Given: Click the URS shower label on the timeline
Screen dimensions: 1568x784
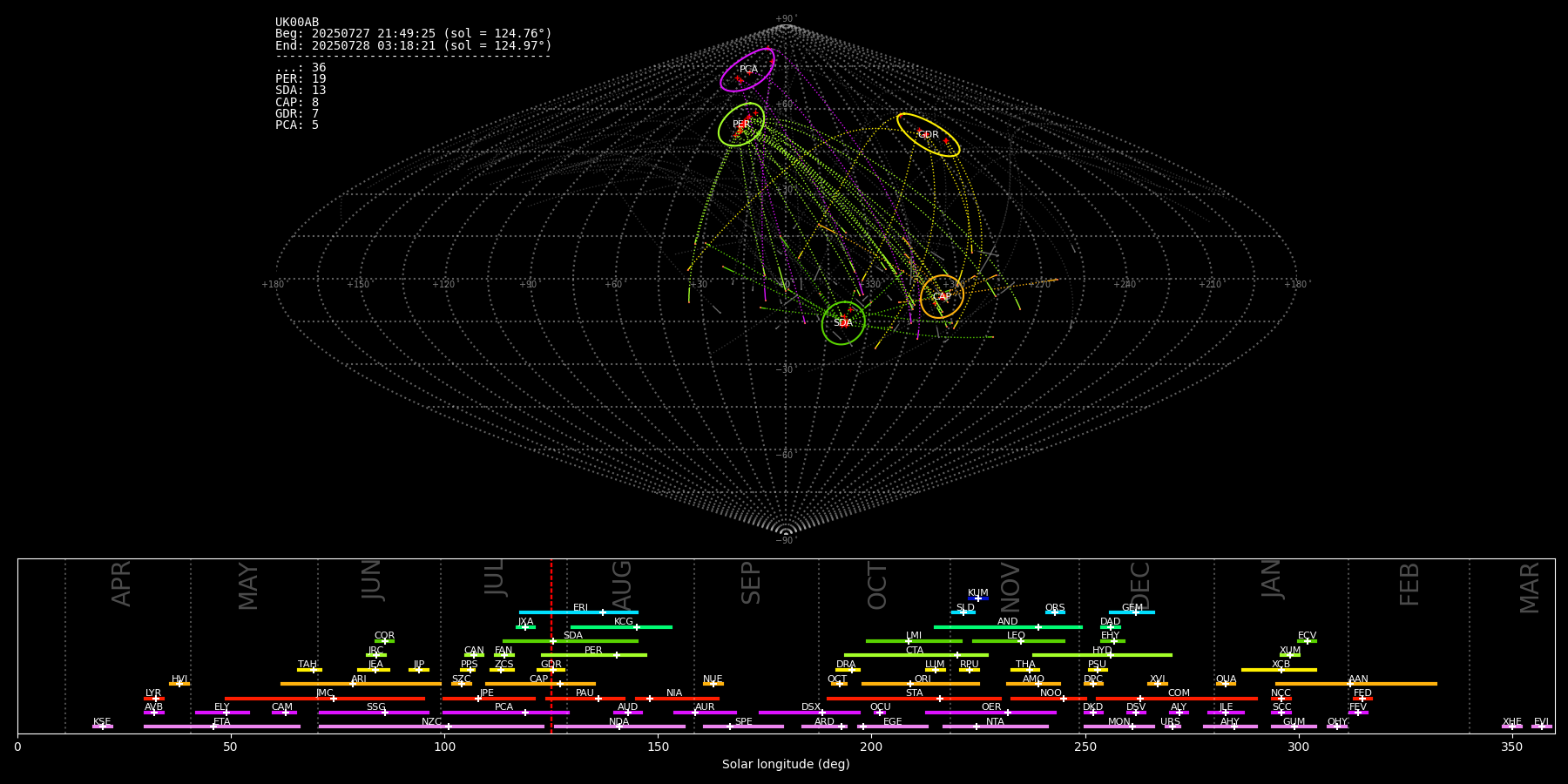Looking at the screenshot, I should pos(1170,722).
